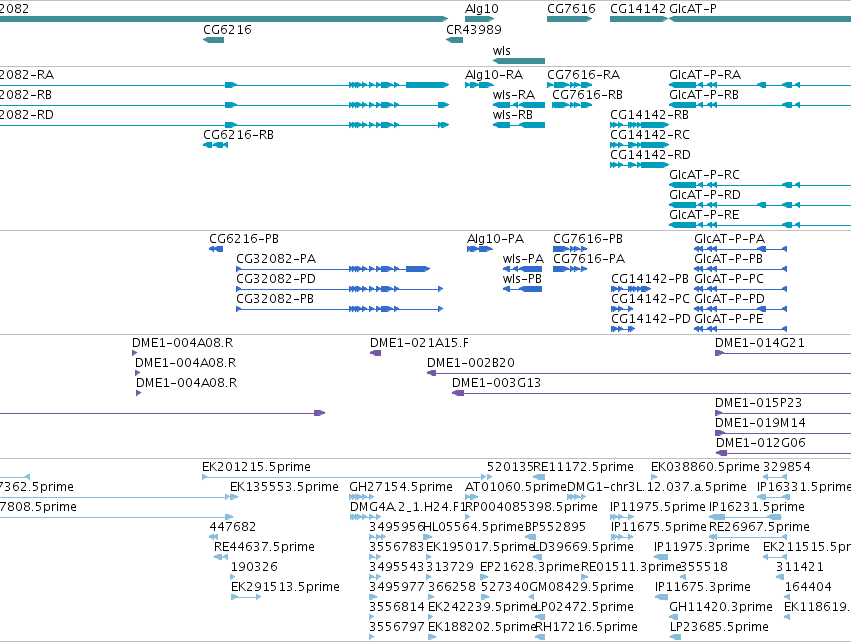Open transcript CG14142-RD
This screenshot has height=642, width=851.
tap(650, 155)
